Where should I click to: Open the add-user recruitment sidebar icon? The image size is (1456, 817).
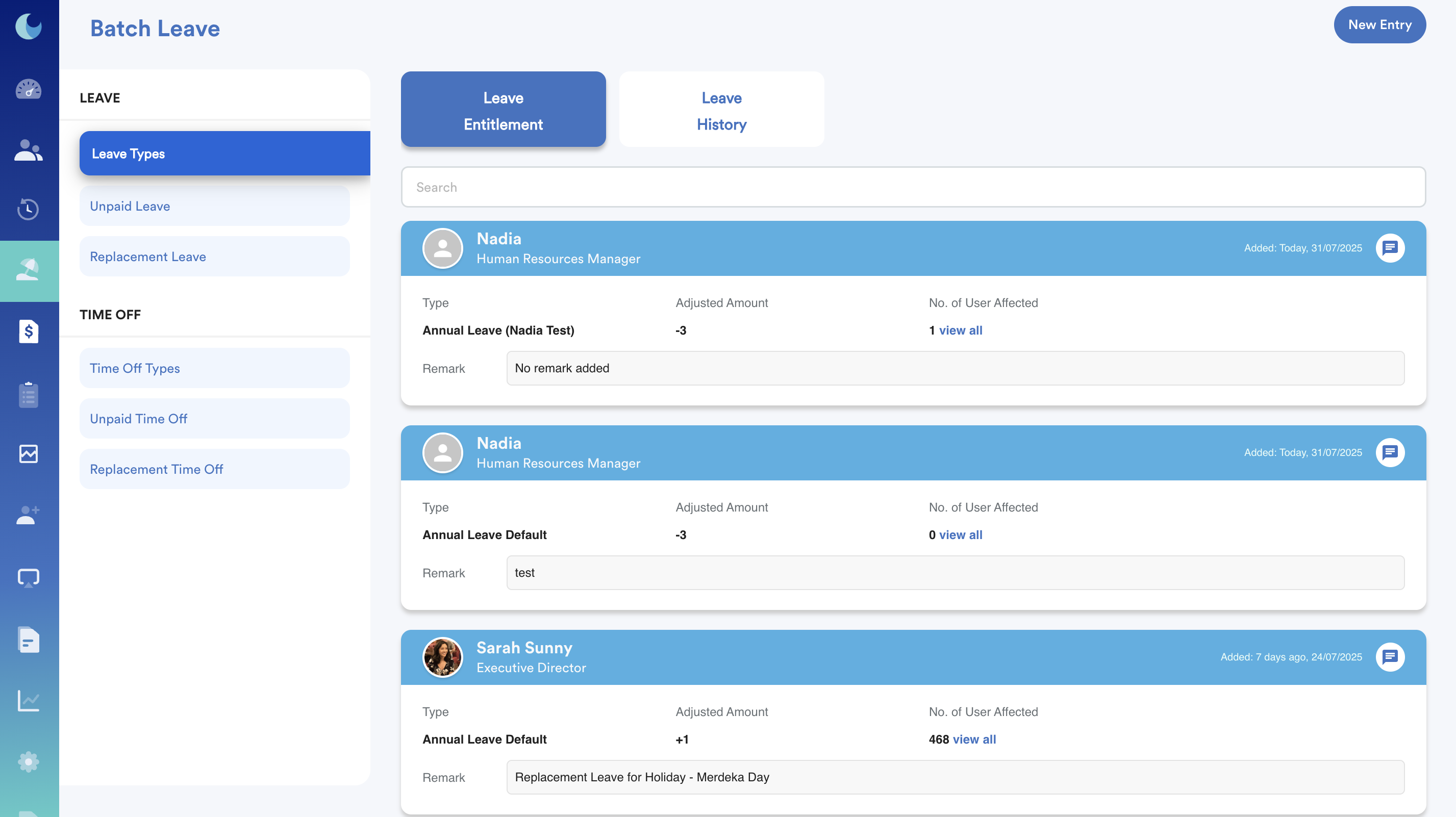(28, 515)
